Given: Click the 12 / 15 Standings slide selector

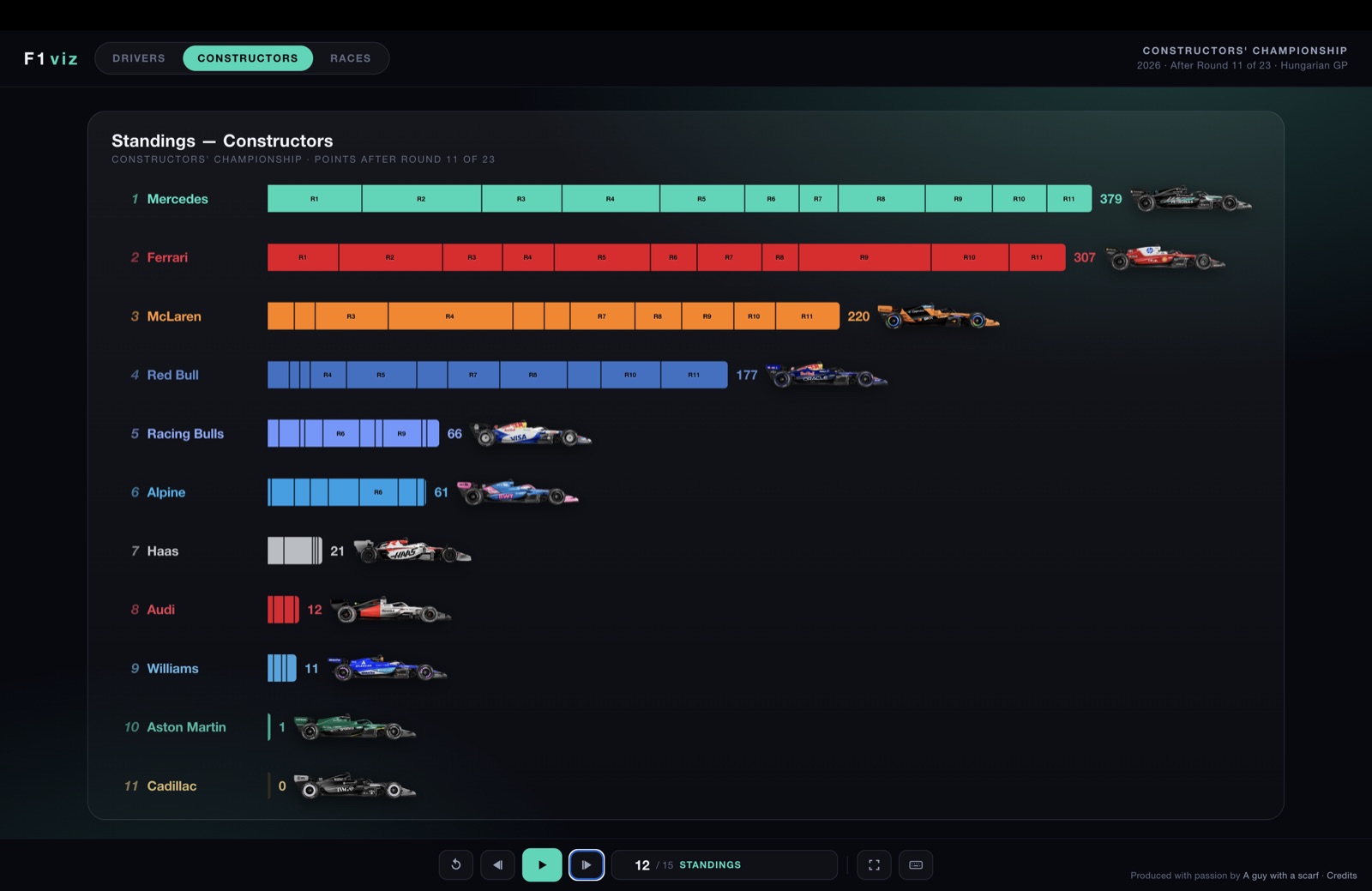Looking at the screenshot, I should [x=725, y=864].
